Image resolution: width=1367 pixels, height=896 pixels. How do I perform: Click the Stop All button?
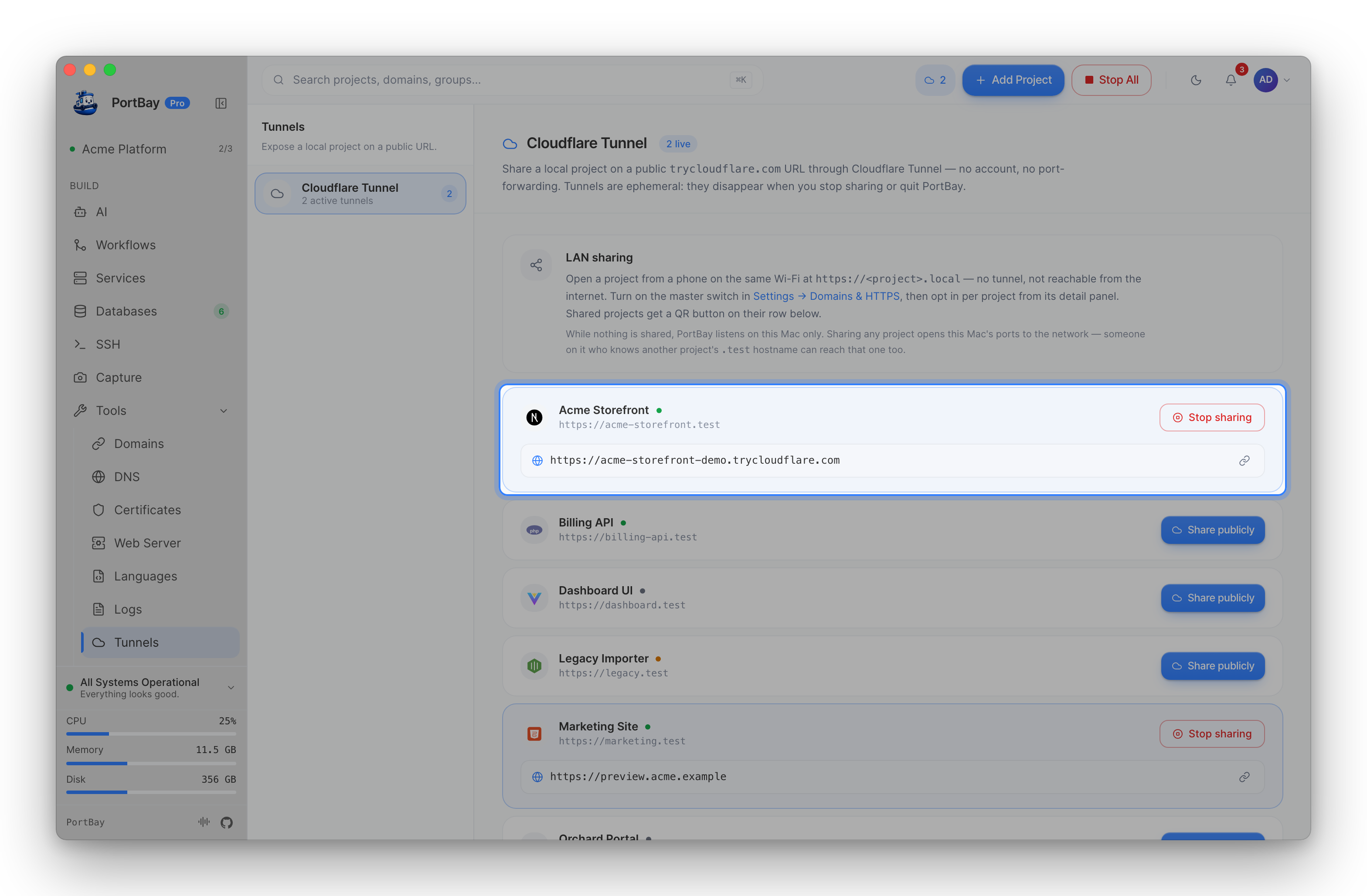1111,80
